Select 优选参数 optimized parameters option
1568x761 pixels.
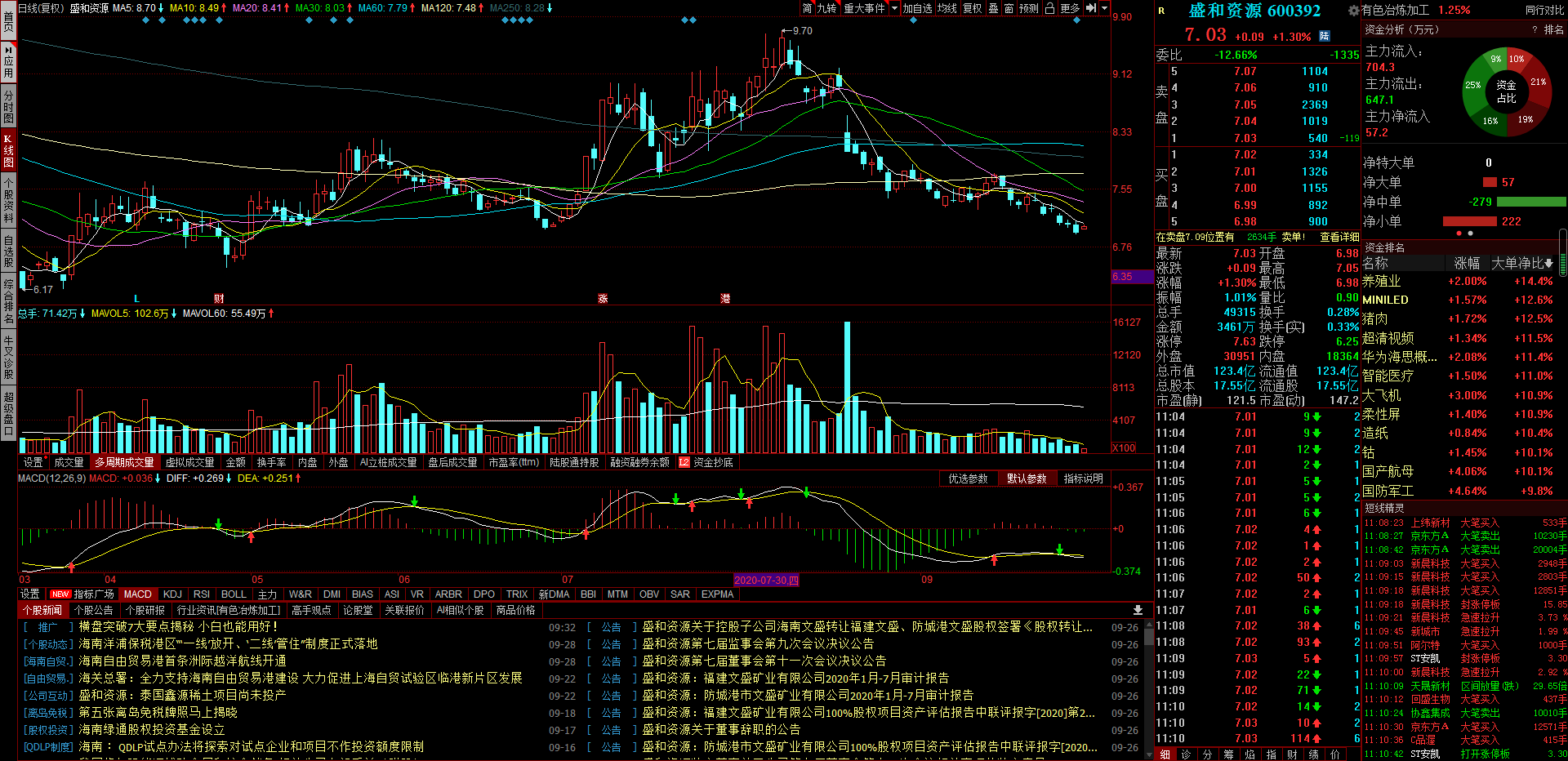(x=968, y=478)
